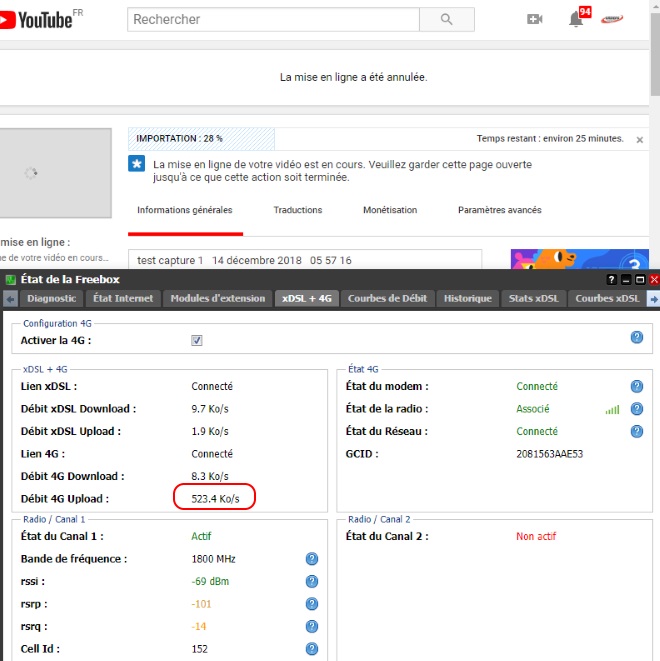This screenshot has width=660, height=661.
Task: Go to Paramètres avancés
Action: 499,210
